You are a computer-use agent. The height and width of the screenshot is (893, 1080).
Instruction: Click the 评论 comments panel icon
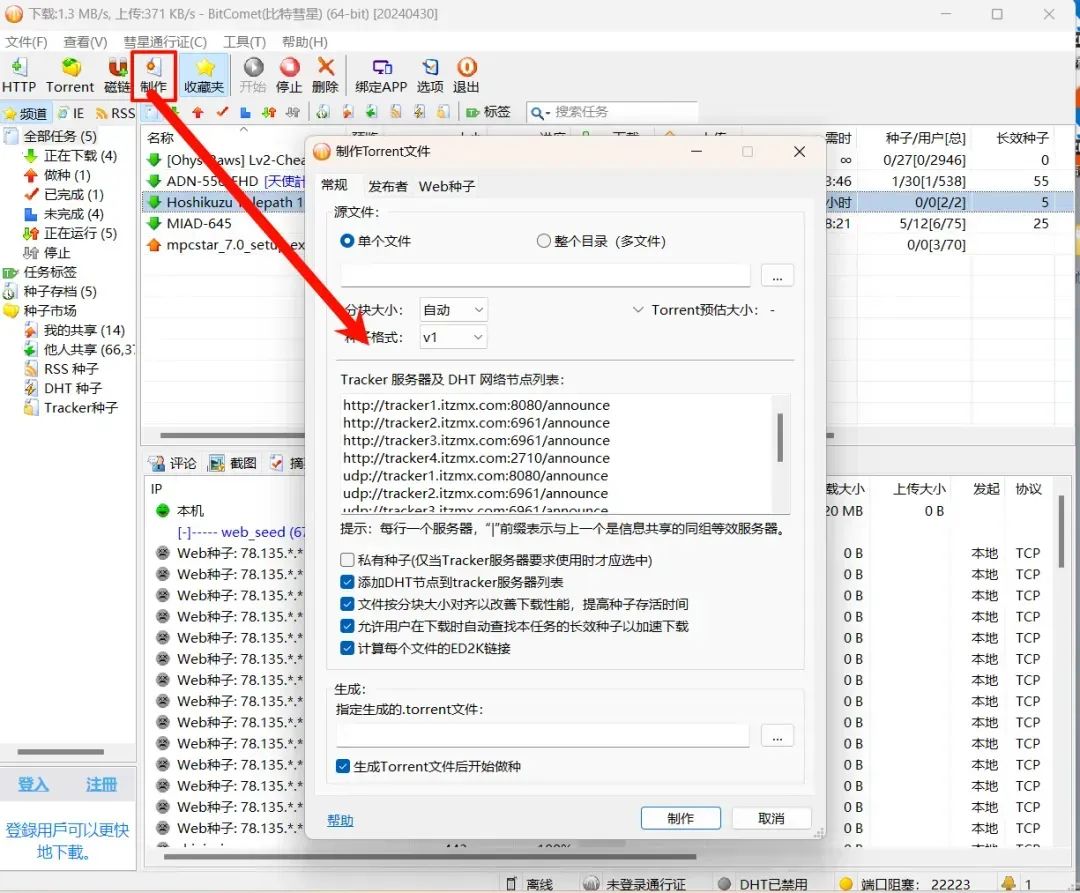tap(157, 463)
